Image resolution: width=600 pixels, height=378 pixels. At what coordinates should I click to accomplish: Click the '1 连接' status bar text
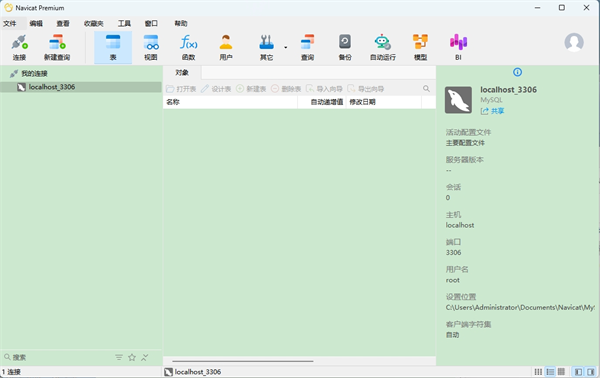(x=11, y=372)
